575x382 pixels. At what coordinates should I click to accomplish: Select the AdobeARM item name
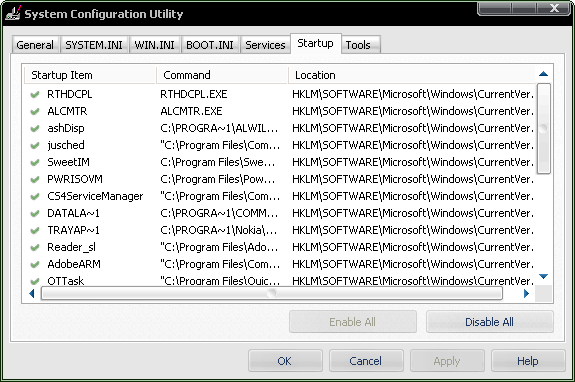[x=74, y=264]
